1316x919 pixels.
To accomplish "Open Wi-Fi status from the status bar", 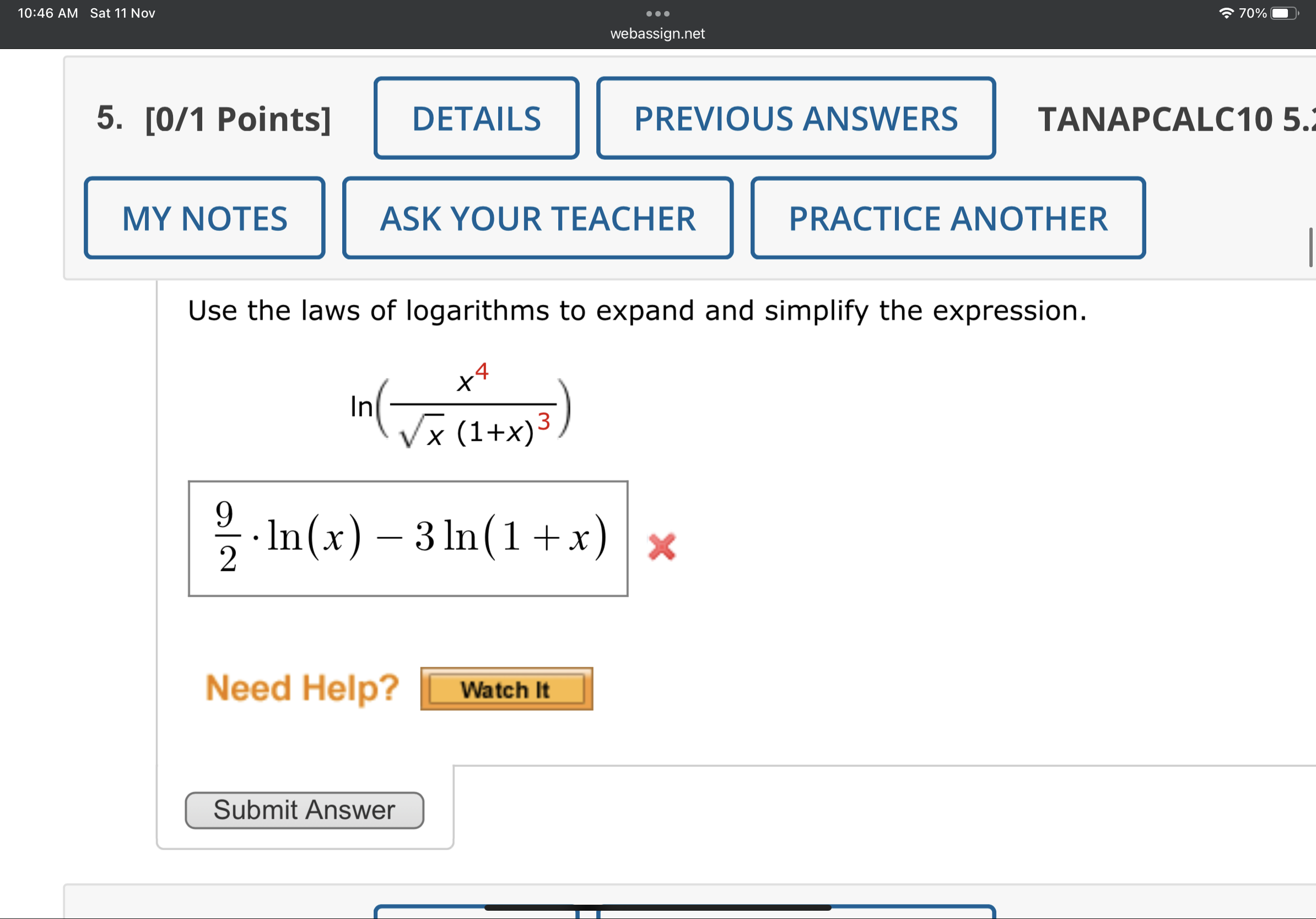I will tap(1226, 12).
